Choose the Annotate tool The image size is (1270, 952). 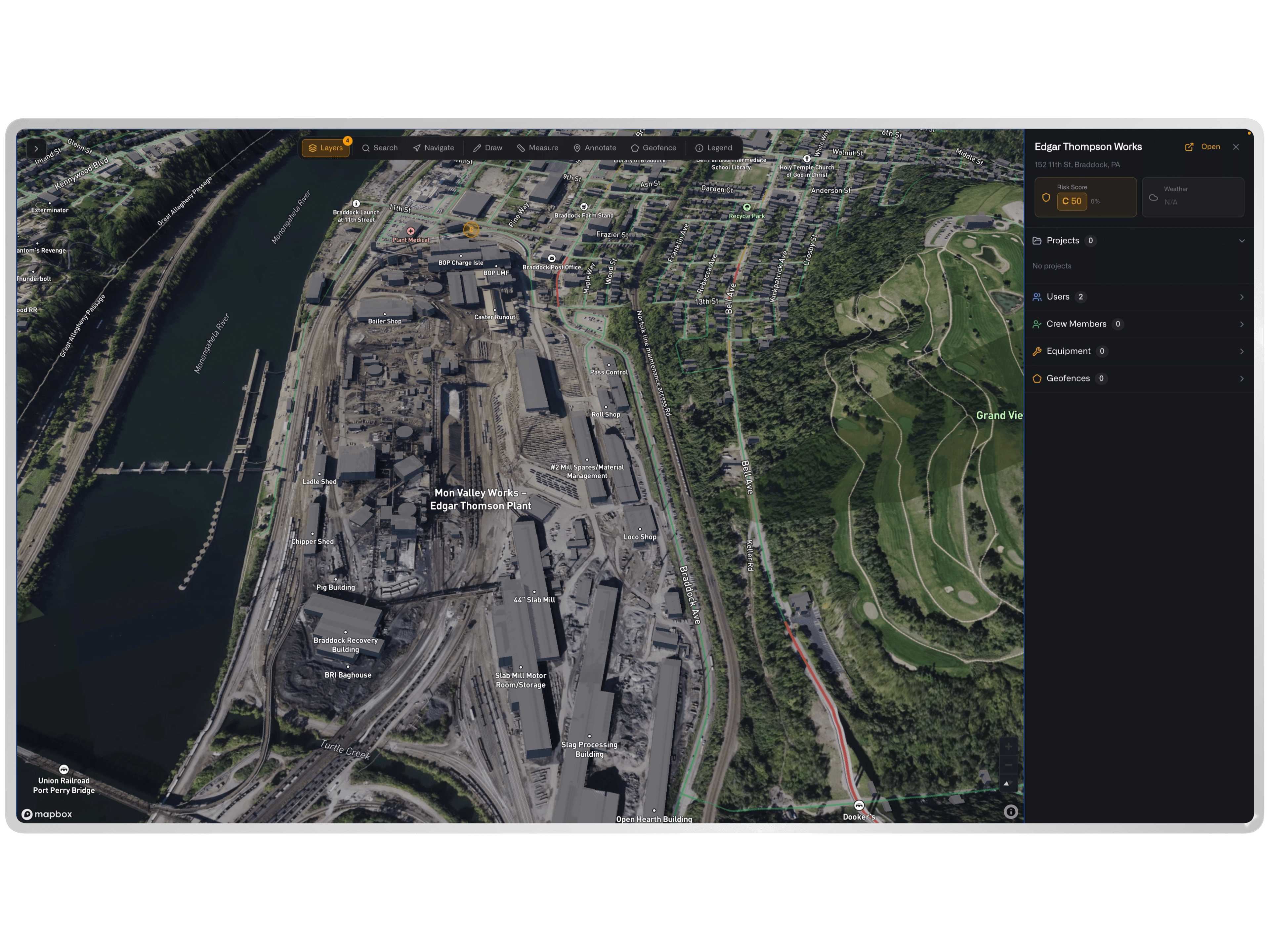click(595, 148)
